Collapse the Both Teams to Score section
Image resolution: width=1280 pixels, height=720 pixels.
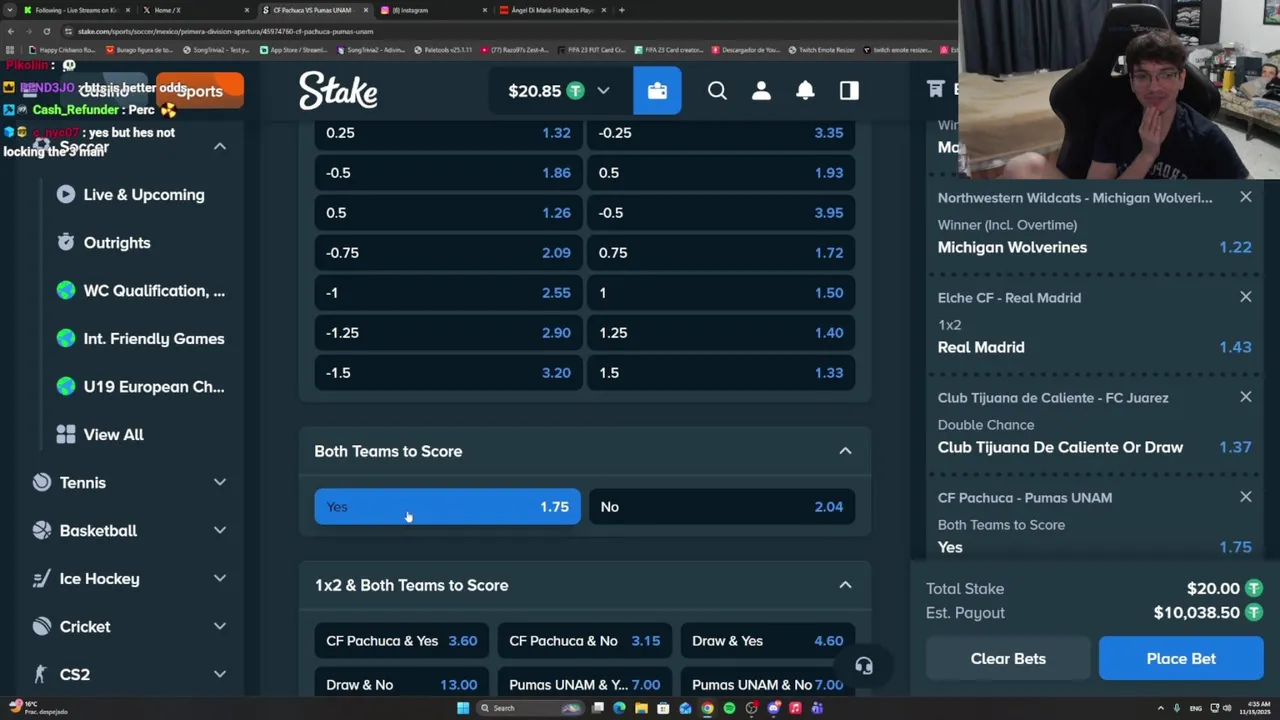tap(845, 451)
